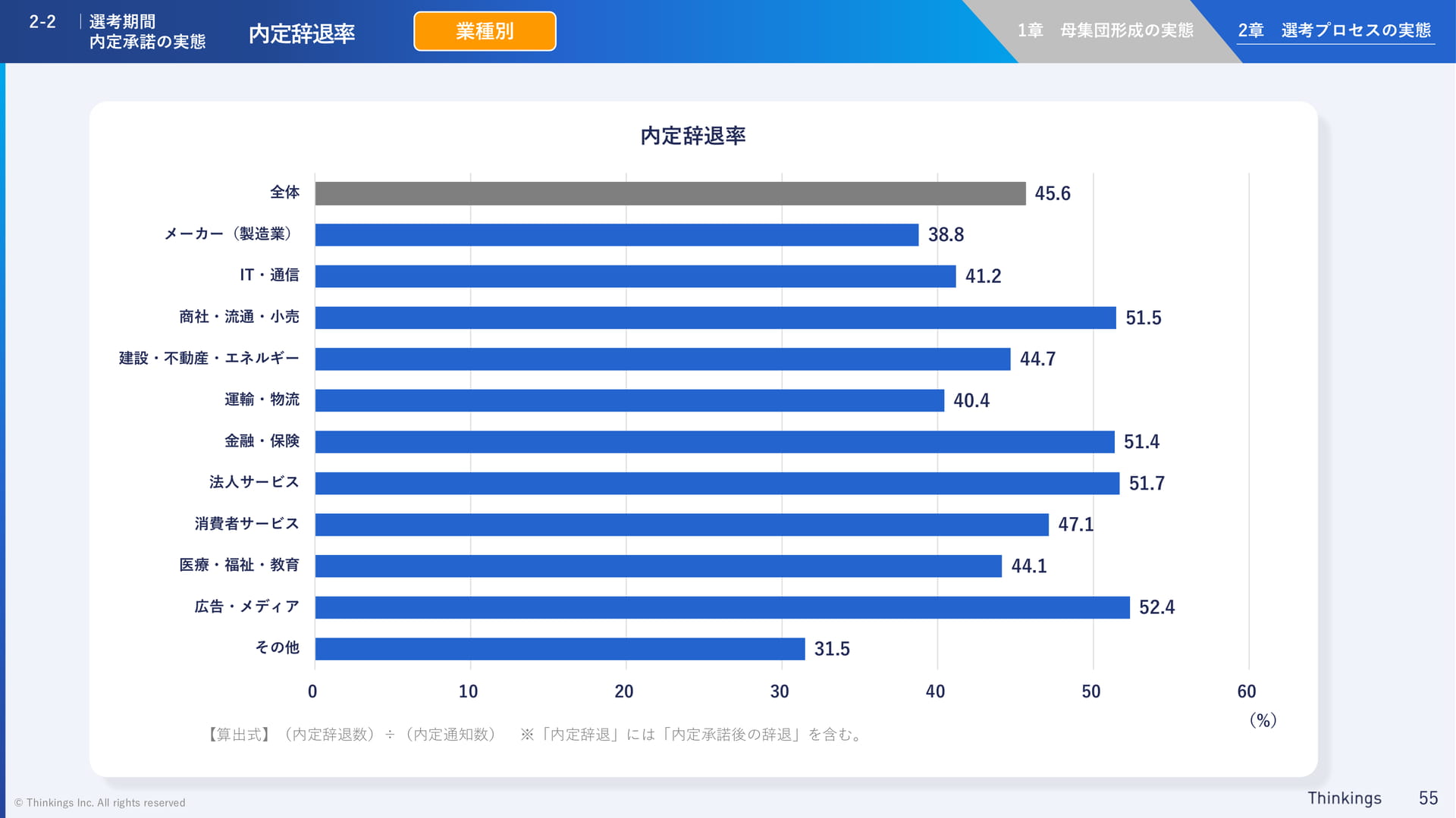Click the Thinkings logo text
Image resolution: width=1456 pixels, height=818 pixels.
click(1345, 798)
